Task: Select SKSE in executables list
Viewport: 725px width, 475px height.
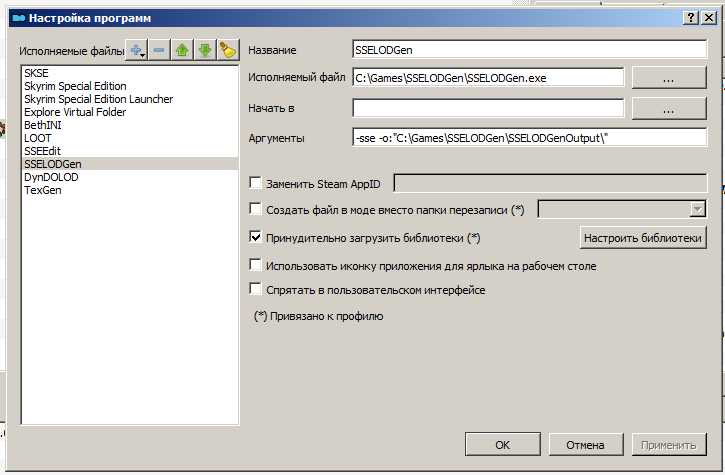Action: click(x=130, y=73)
